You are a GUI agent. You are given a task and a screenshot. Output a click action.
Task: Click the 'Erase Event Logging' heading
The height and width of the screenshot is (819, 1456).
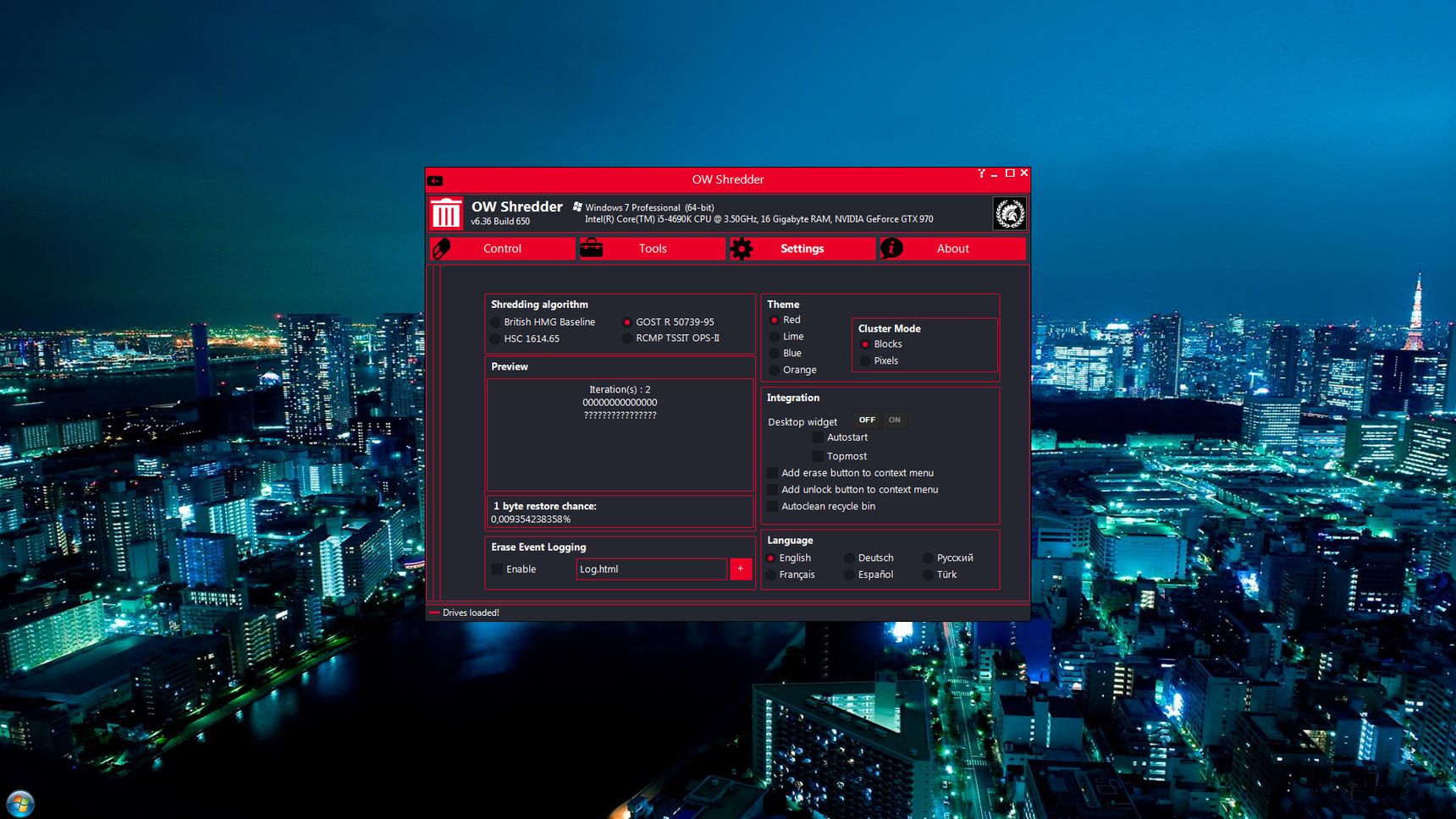point(538,547)
